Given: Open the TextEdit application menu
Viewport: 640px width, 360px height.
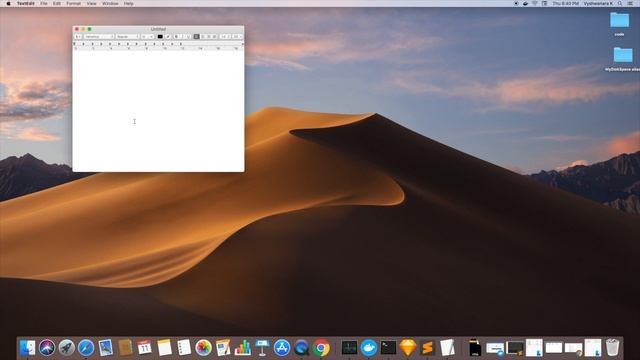Looking at the screenshot, I should click(x=26, y=3).
